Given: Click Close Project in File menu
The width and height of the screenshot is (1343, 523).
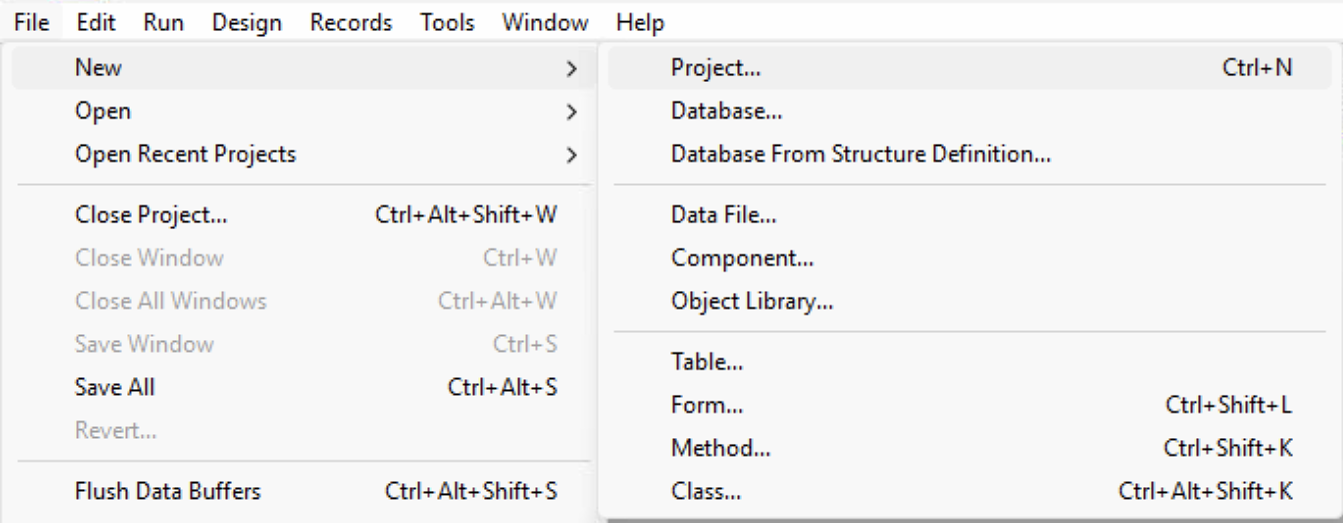Looking at the screenshot, I should (151, 214).
